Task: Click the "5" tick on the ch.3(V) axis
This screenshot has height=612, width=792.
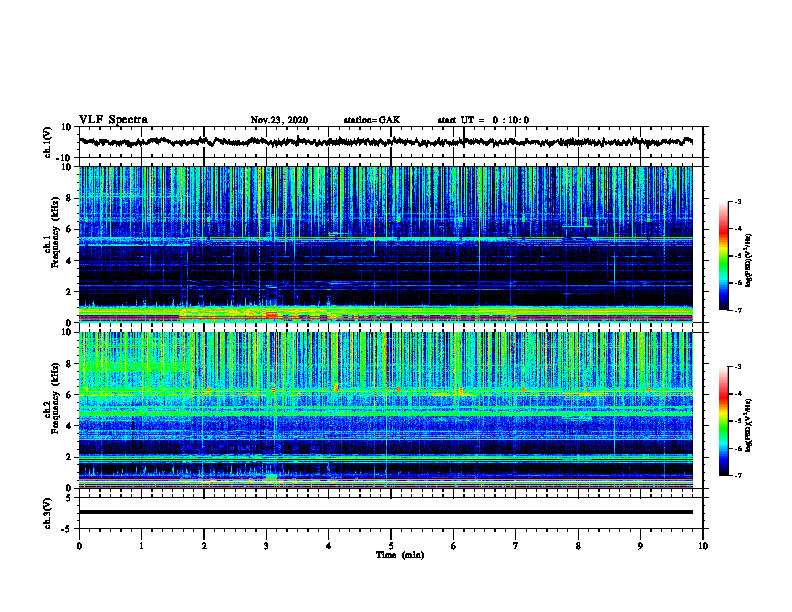Action: click(69, 498)
